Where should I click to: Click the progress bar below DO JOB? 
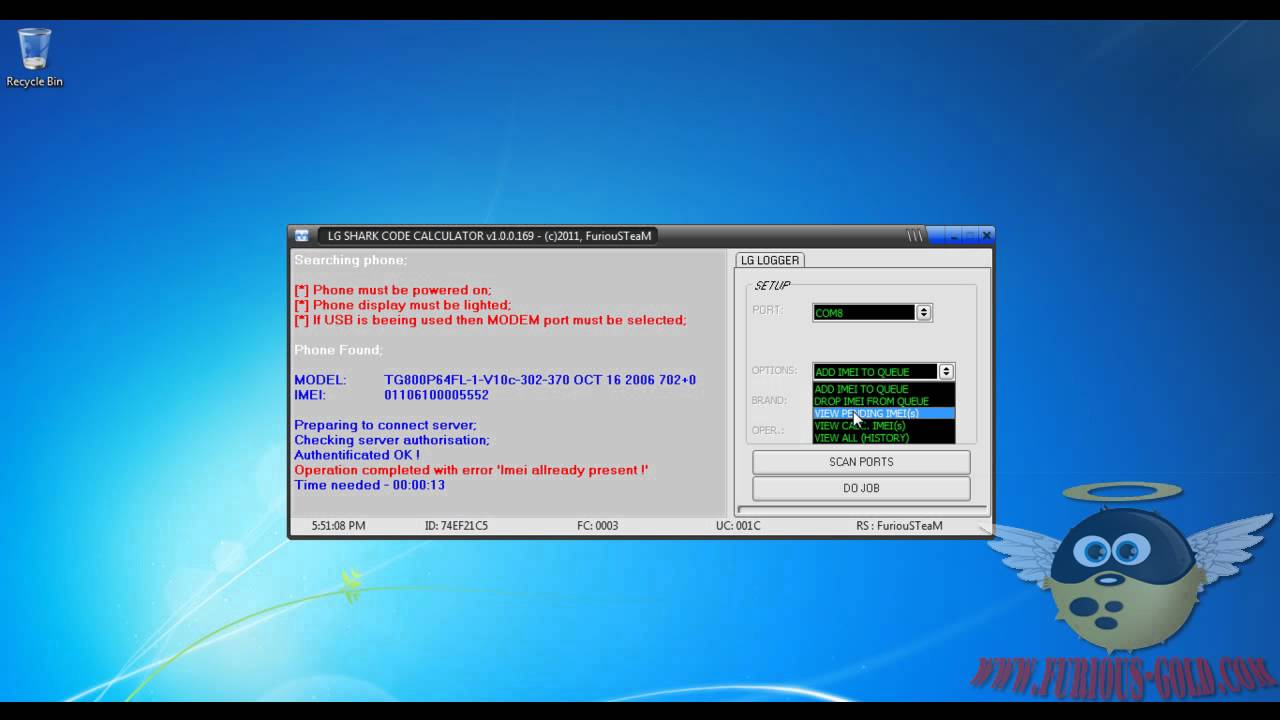(x=862, y=510)
